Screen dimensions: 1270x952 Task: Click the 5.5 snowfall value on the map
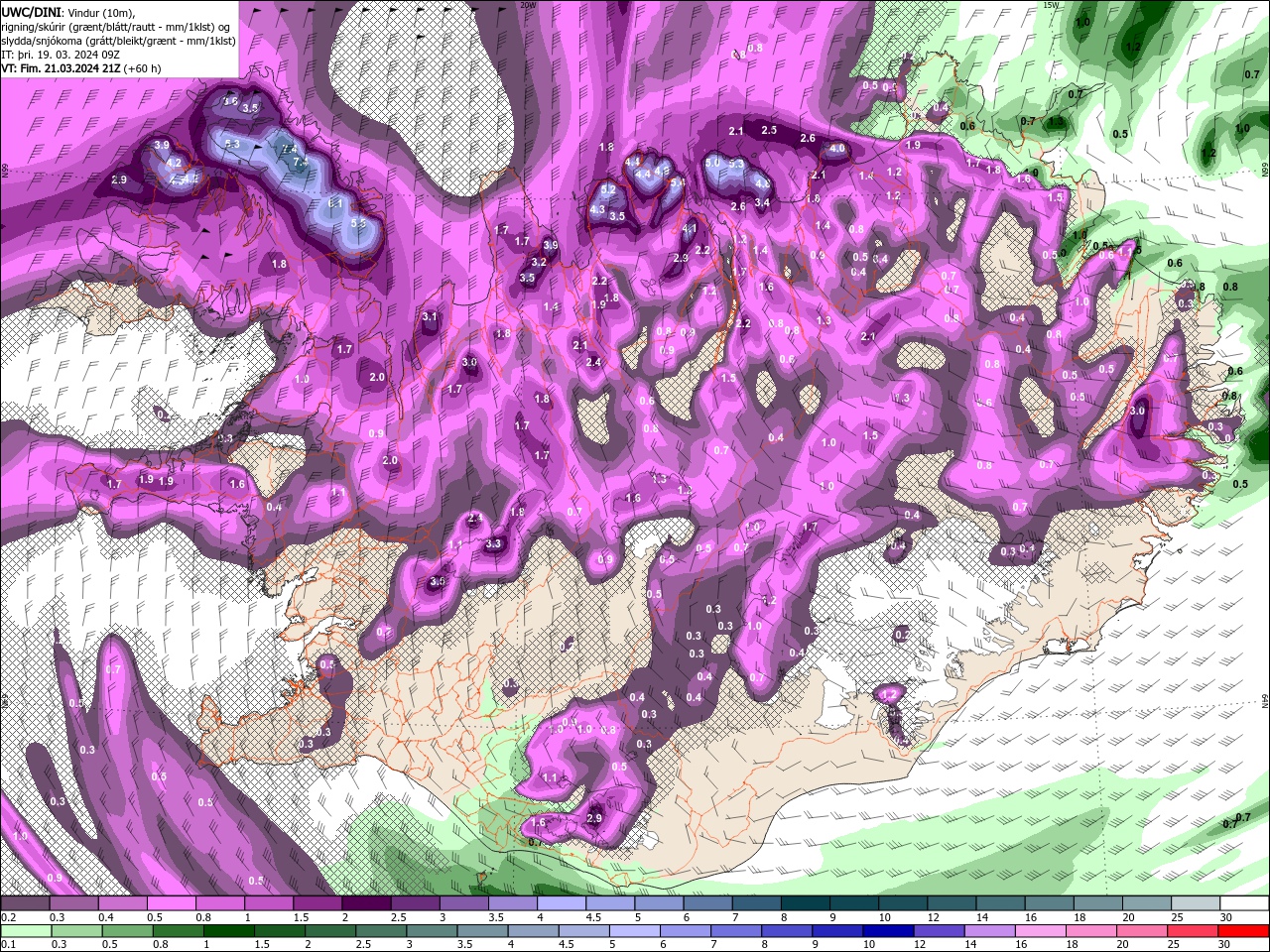tap(358, 224)
